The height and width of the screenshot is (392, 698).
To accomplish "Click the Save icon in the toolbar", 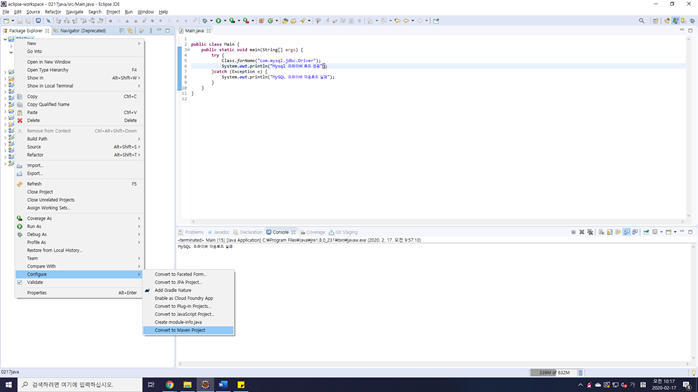I will [x=20, y=20].
